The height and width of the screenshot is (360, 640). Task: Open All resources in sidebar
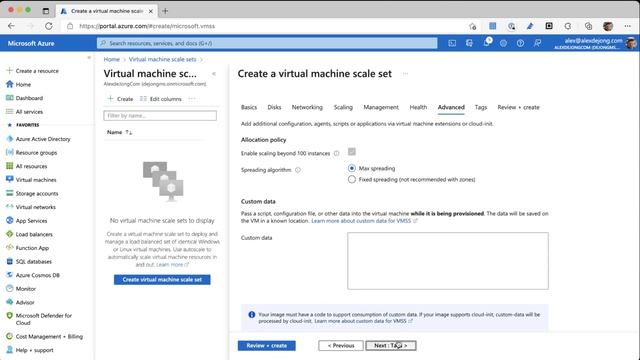click(27, 166)
